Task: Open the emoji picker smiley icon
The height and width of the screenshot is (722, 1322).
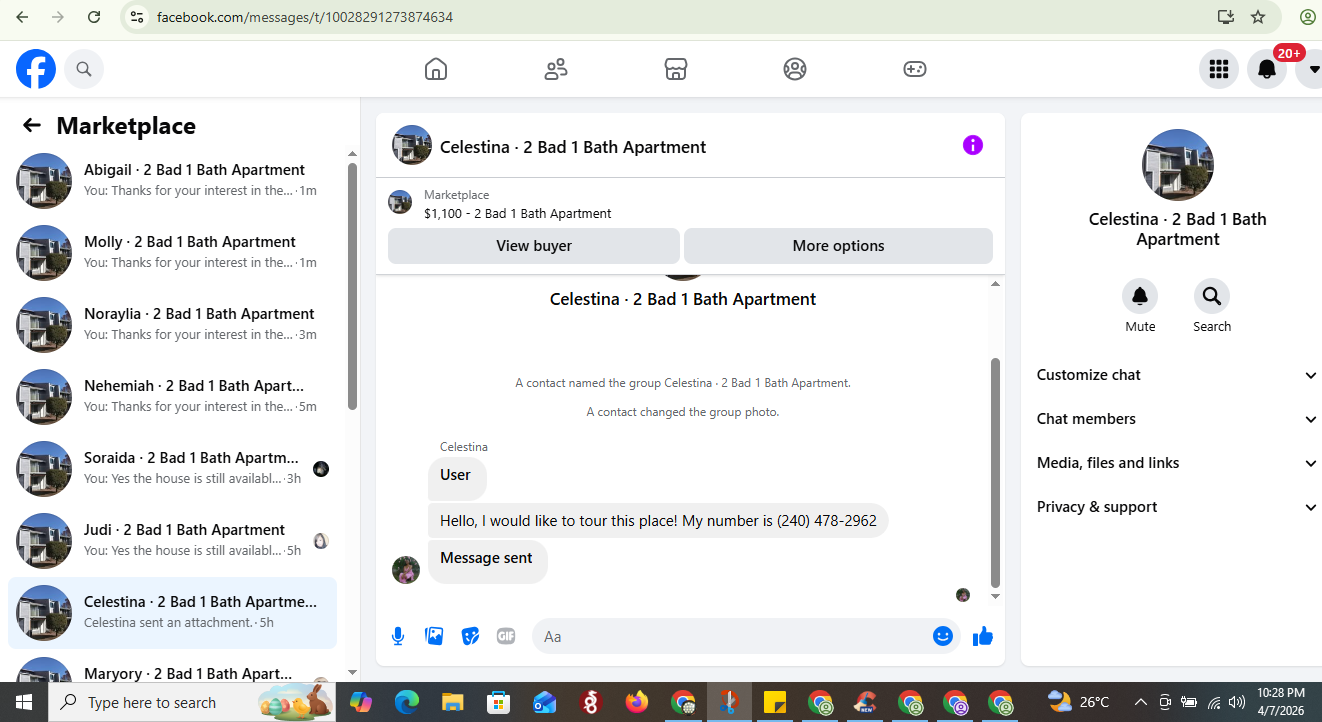Action: (x=943, y=636)
